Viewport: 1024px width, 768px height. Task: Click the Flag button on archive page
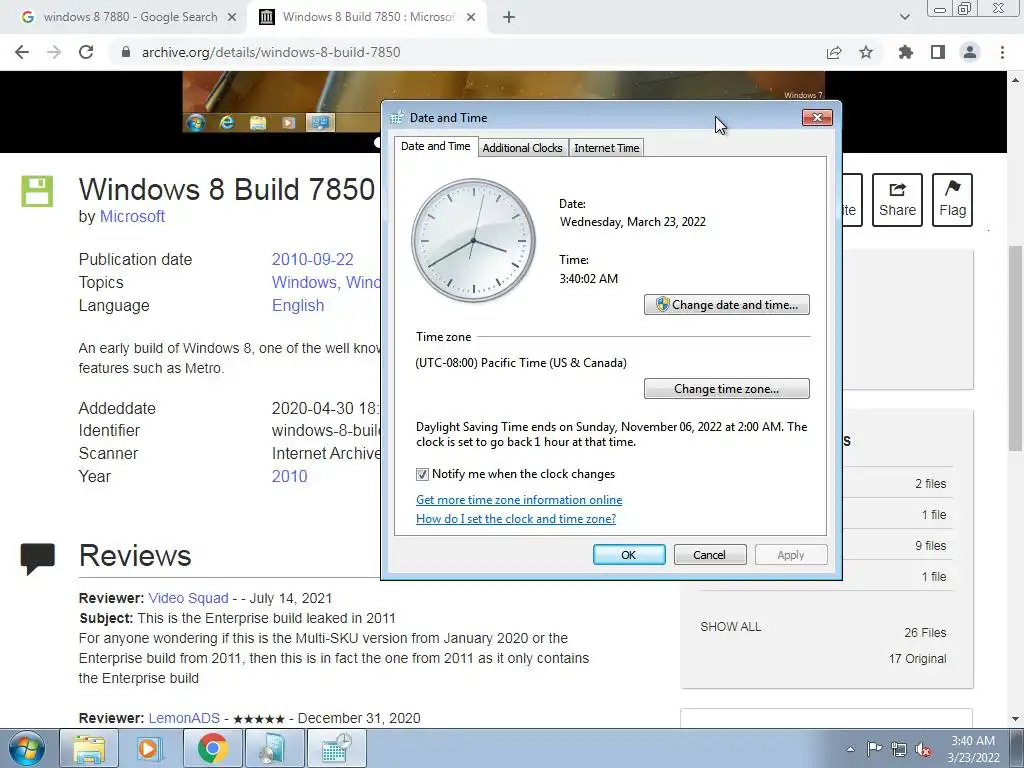pos(952,200)
